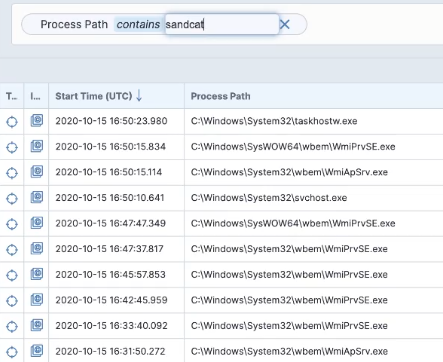Select the T... column header
The width and height of the screenshot is (443, 362).
click(x=12, y=96)
